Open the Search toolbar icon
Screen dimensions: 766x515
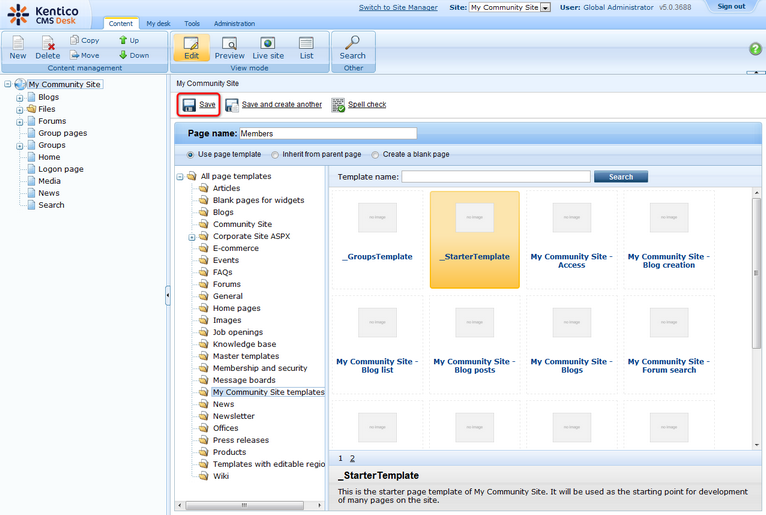pos(352,47)
